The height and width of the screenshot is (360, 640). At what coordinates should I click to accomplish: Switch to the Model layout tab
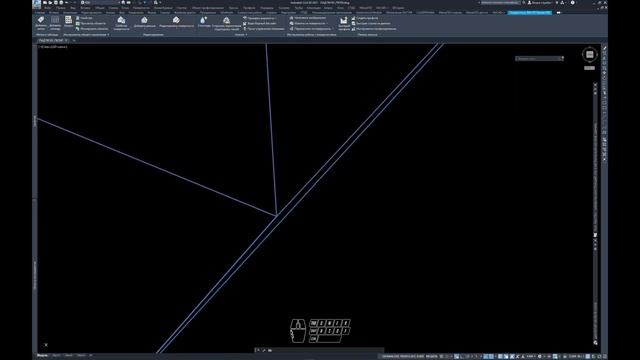pos(42,356)
